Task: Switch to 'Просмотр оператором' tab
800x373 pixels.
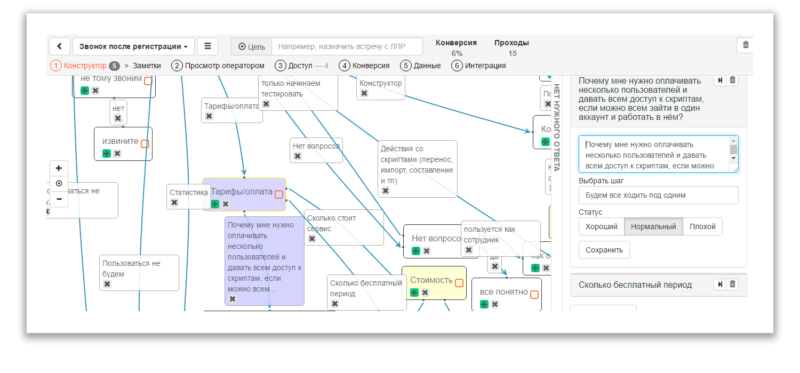Action: pyautogui.click(x=218, y=65)
